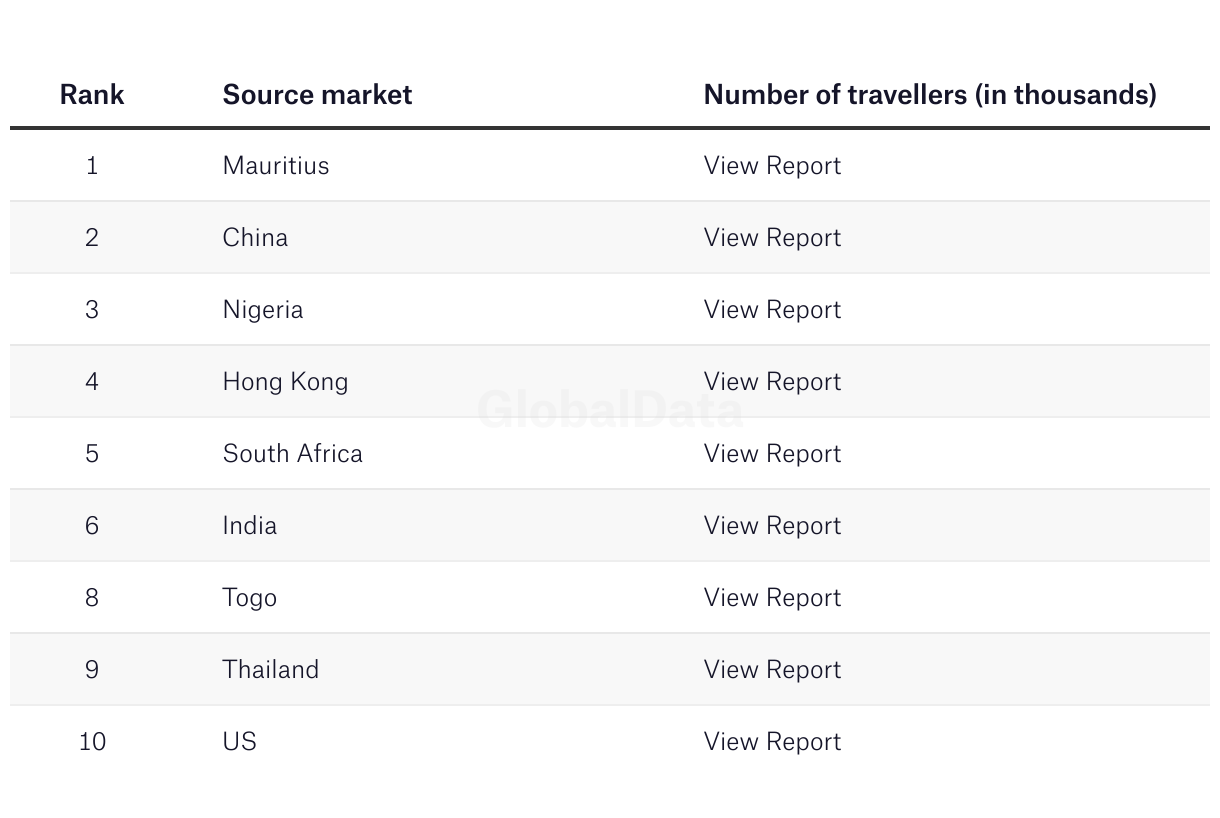
Task: Click the GlobalData watermark
Action: 610,409
